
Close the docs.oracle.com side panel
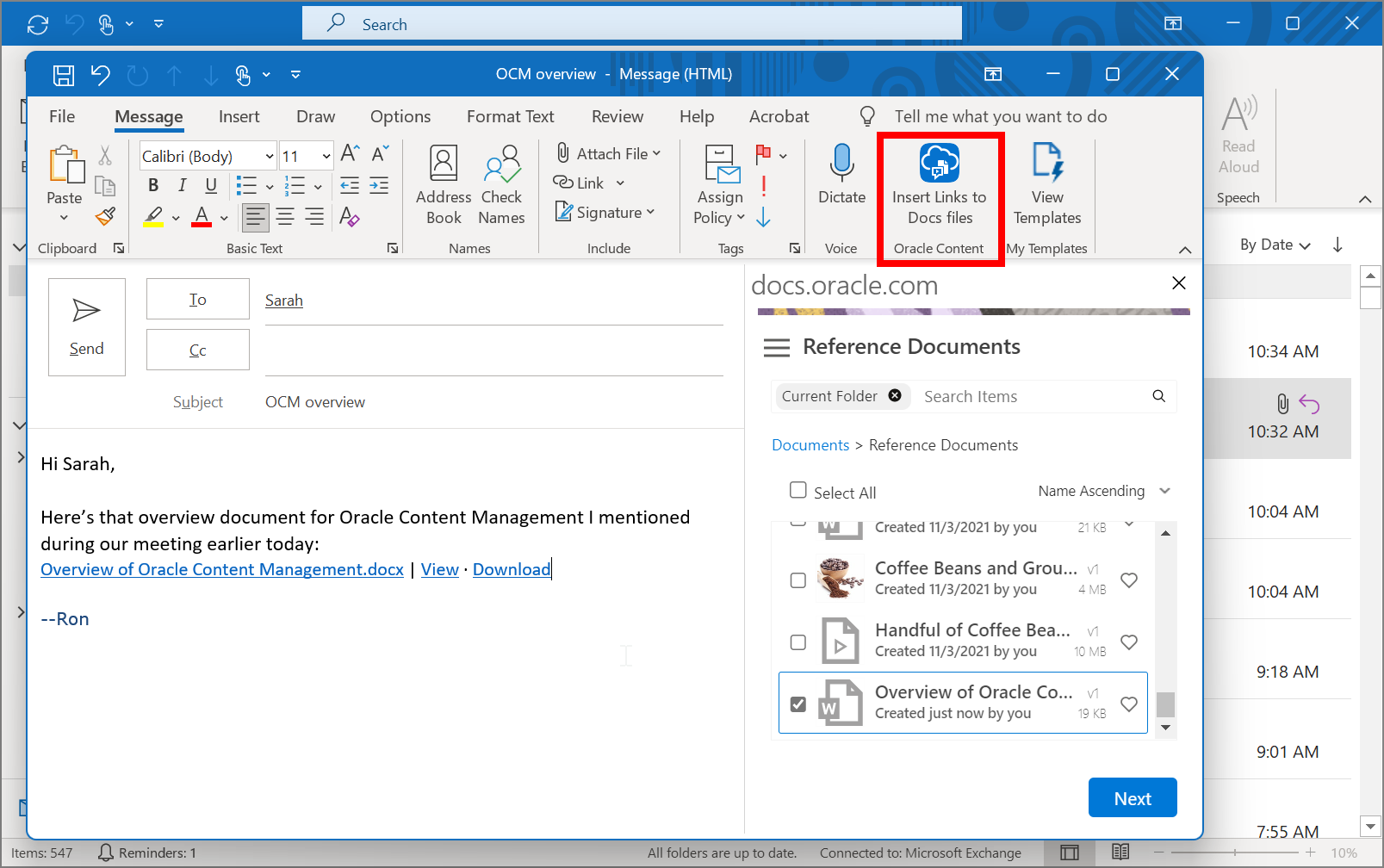pos(1179,283)
